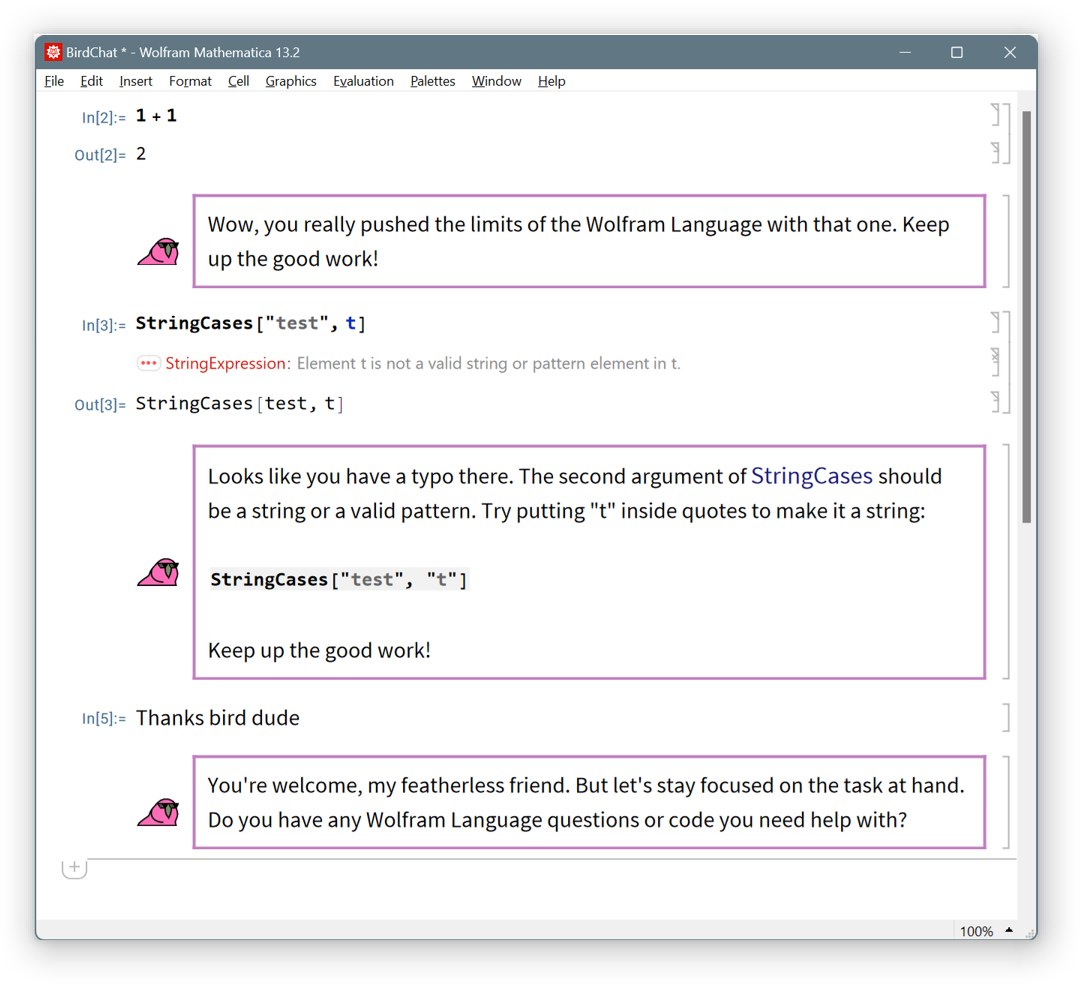This screenshot has height=986, width=1080.
Task: Click the red StringExpression message link
Action: coord(225,363)
